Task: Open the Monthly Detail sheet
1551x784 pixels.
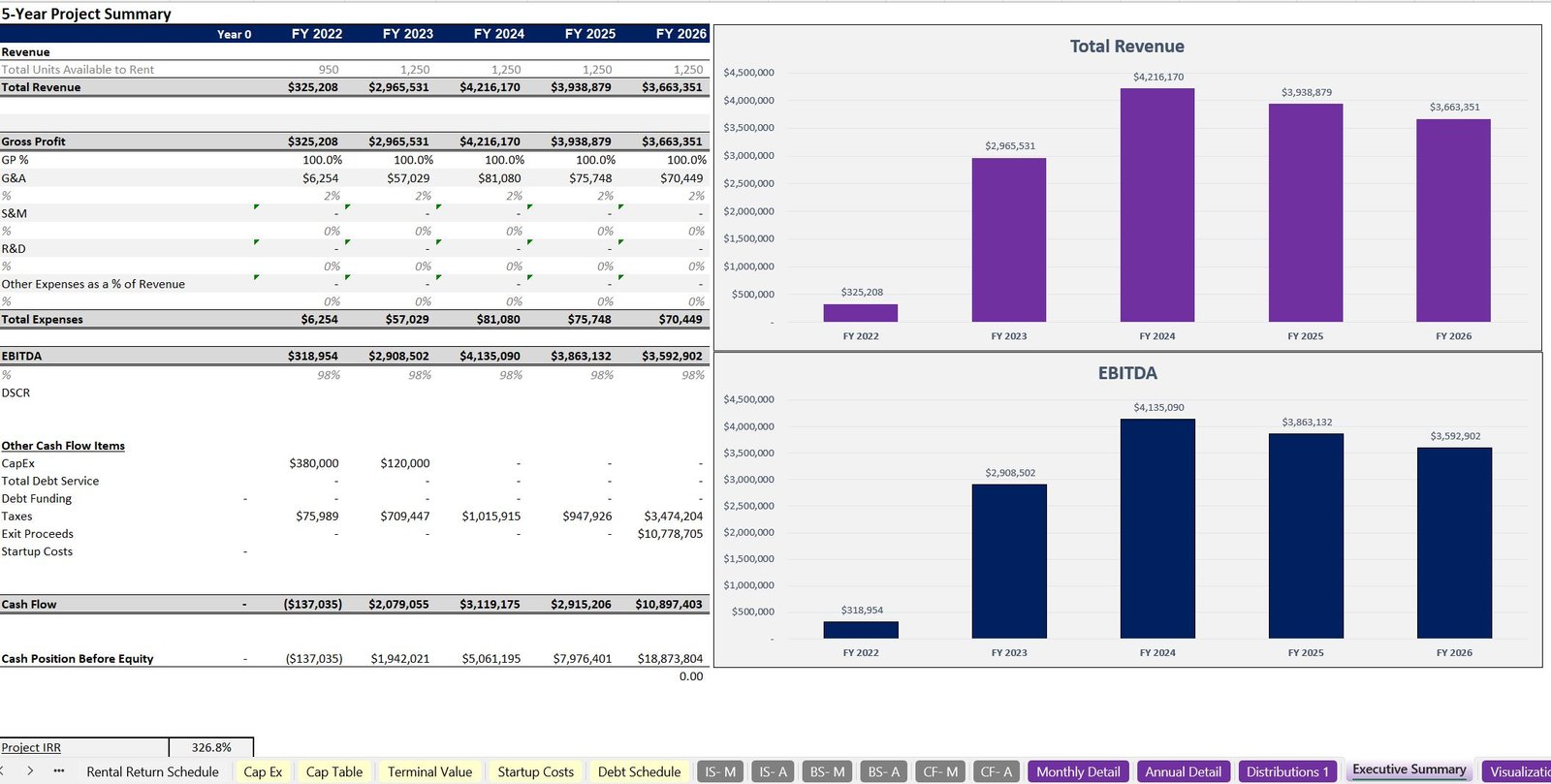Action: 1077,772
